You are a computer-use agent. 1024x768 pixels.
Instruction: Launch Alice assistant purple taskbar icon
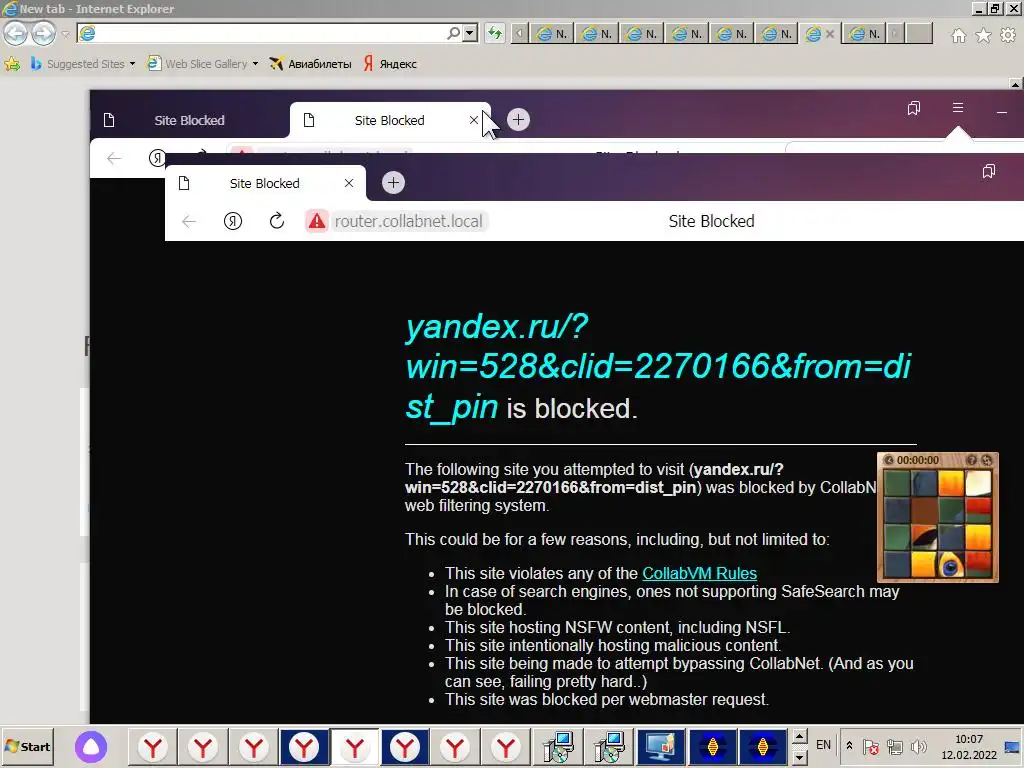(x=91, y=747)
